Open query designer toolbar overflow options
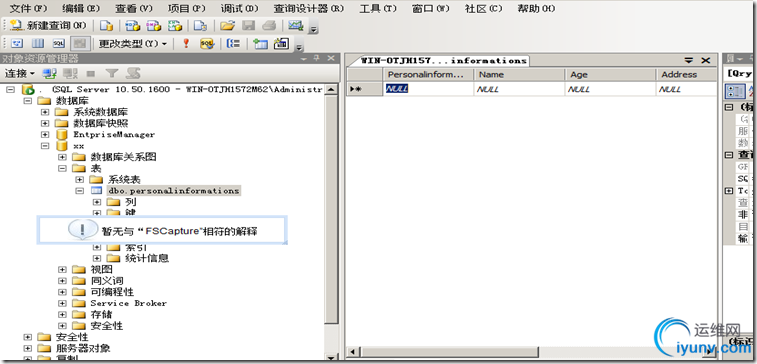Screen dimensions: 757x364 coord(299,47)
